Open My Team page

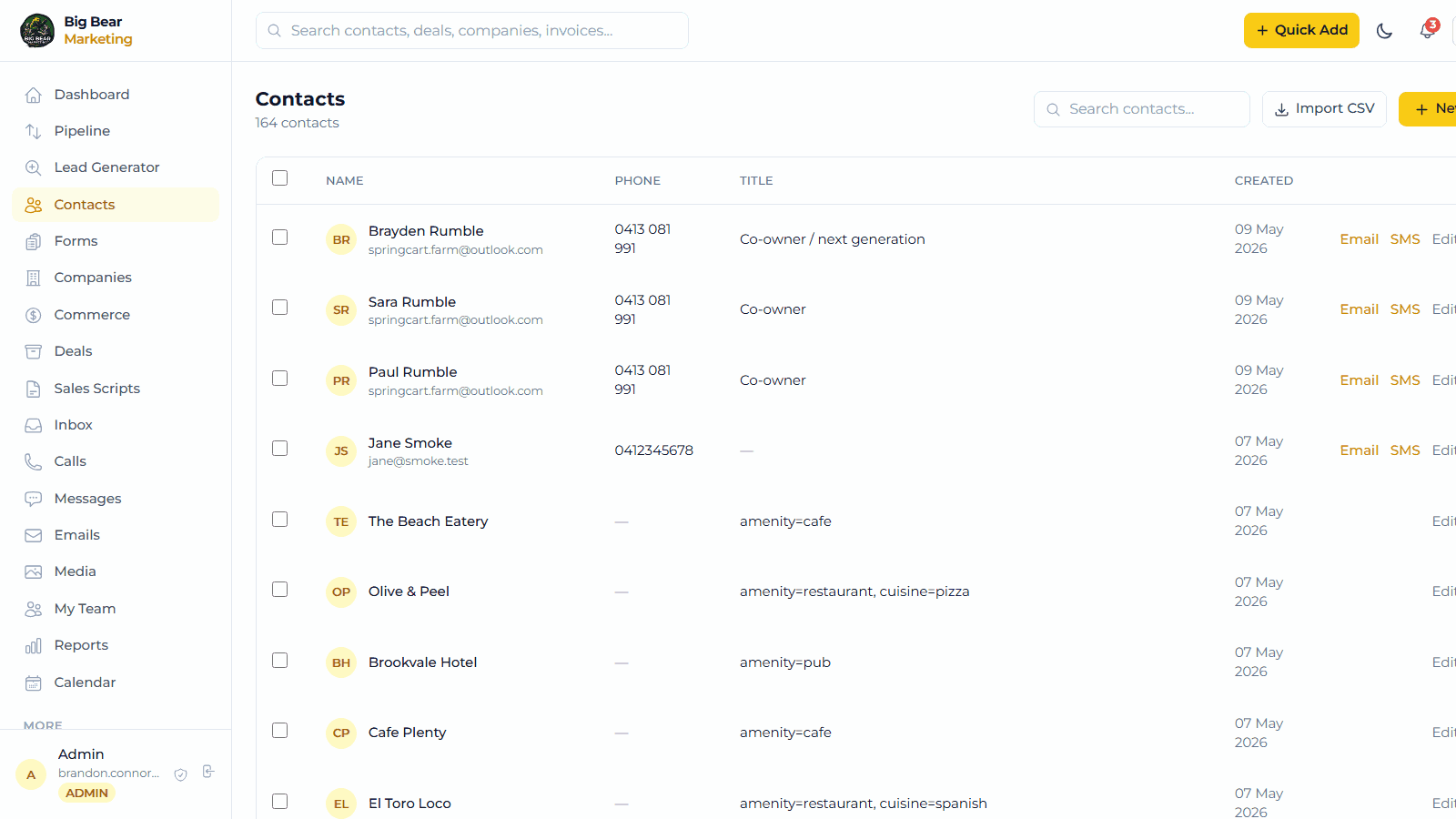(116, 609)
